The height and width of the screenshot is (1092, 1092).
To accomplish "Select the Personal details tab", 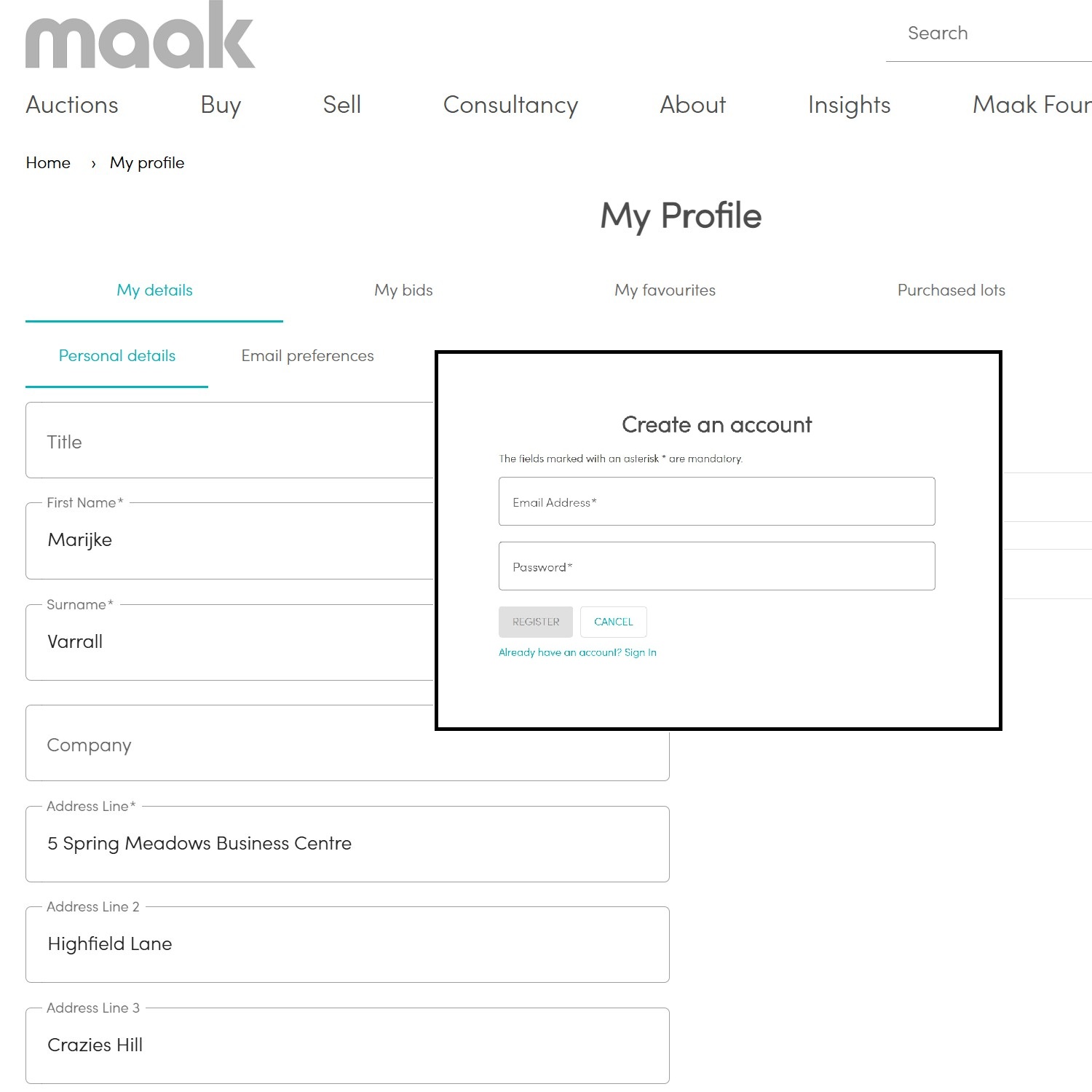I will pos(116,356).
